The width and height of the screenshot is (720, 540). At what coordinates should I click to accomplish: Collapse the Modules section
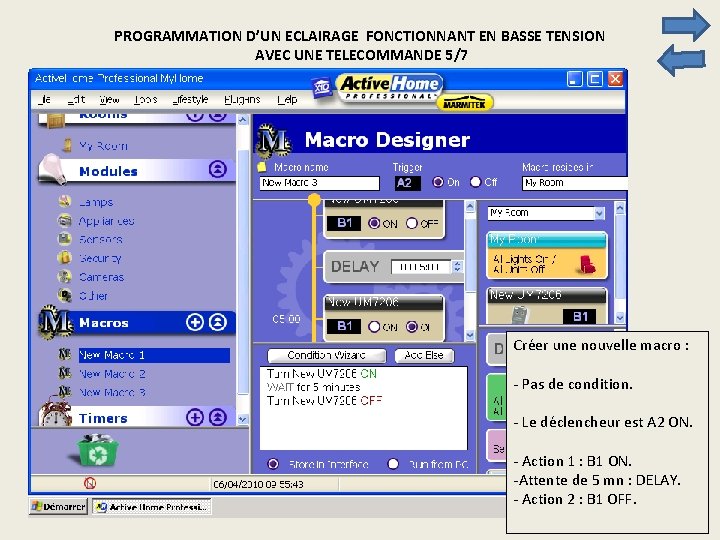tap(218, 169)
